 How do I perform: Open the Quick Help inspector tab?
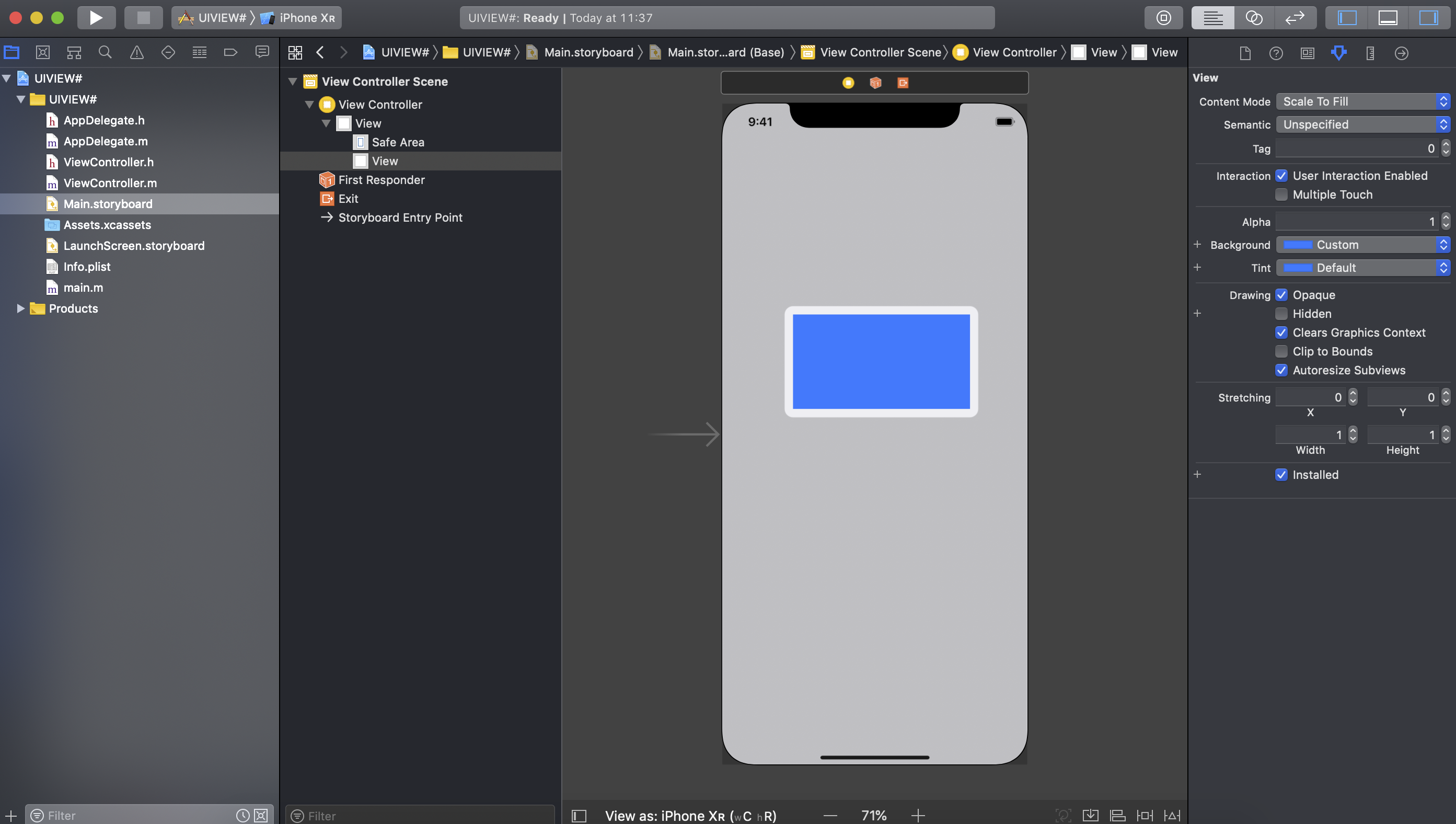coord(1276,53)
